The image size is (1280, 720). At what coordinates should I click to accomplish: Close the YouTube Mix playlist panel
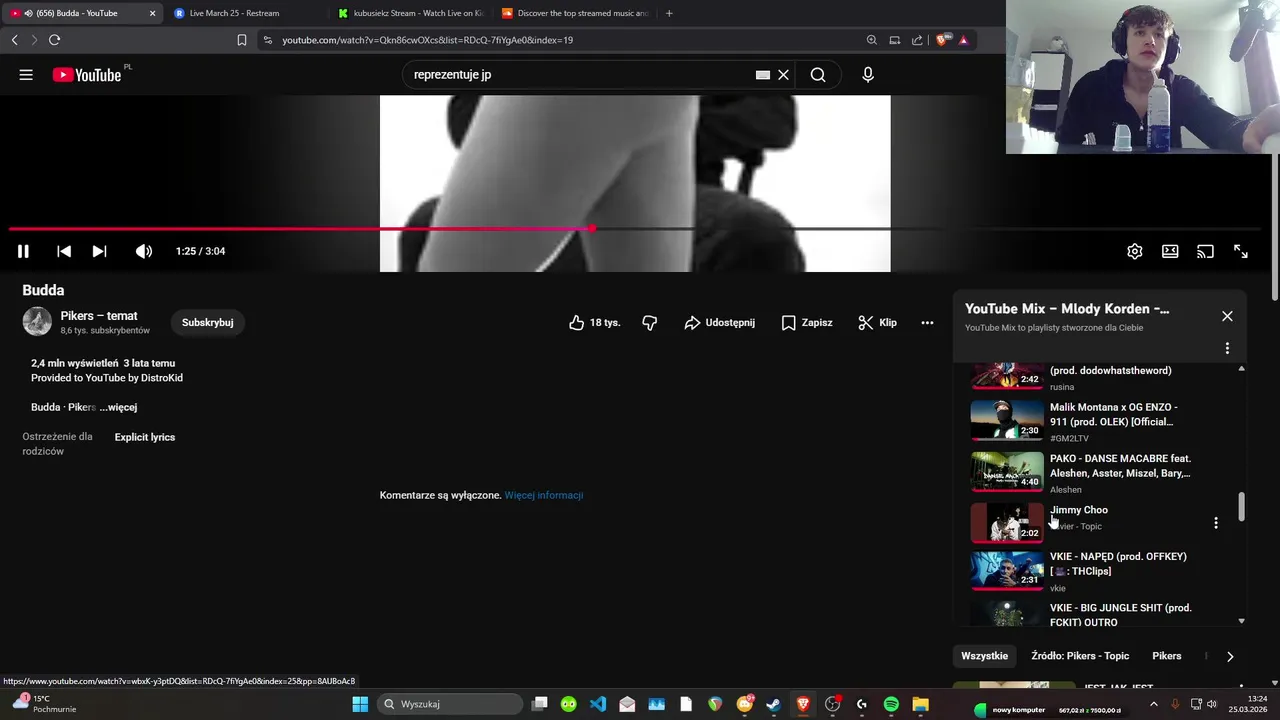[1227, 316]
